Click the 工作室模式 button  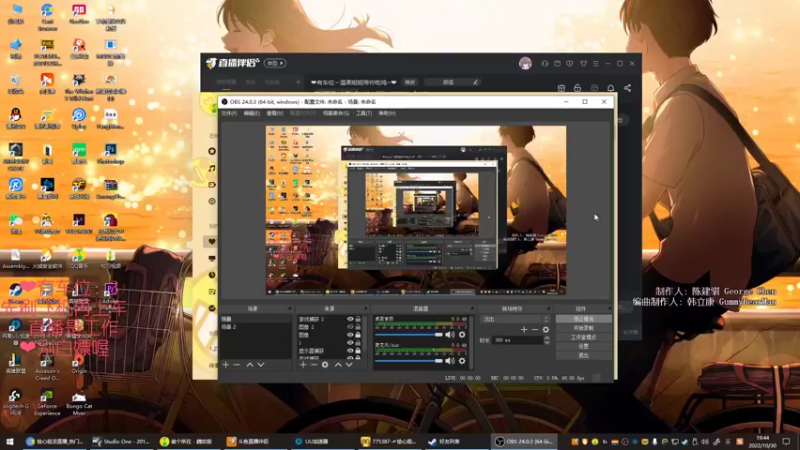point(584,337)
